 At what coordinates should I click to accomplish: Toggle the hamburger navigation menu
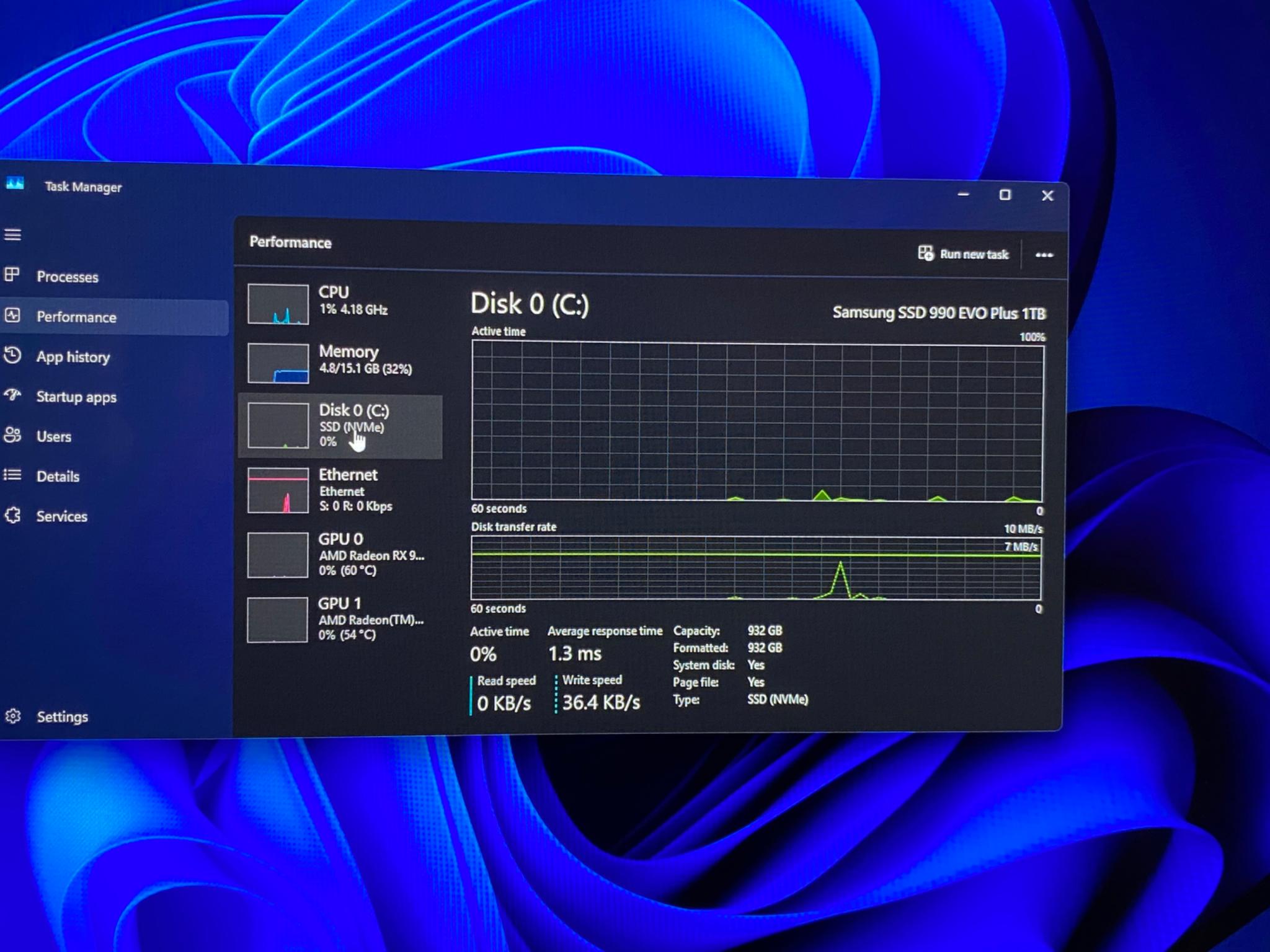coord(13,235)
